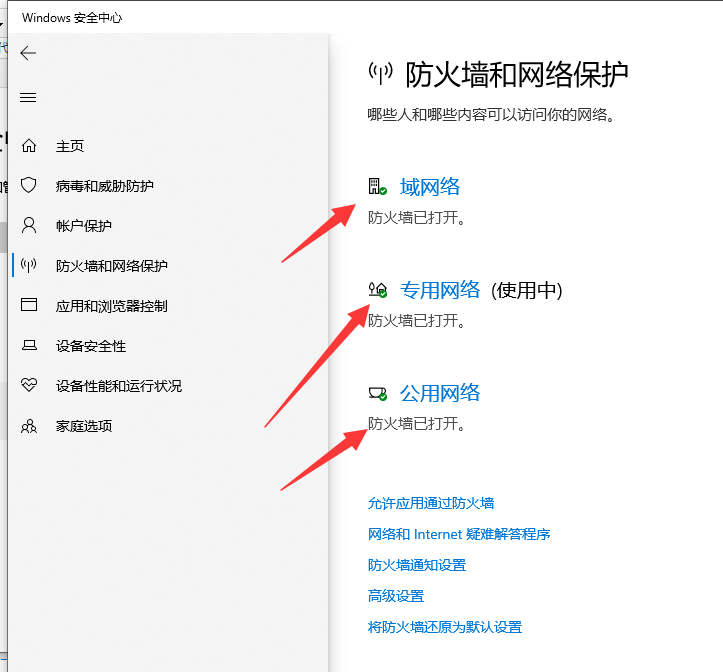Open 主页 in the sidebar

[70, 146]
